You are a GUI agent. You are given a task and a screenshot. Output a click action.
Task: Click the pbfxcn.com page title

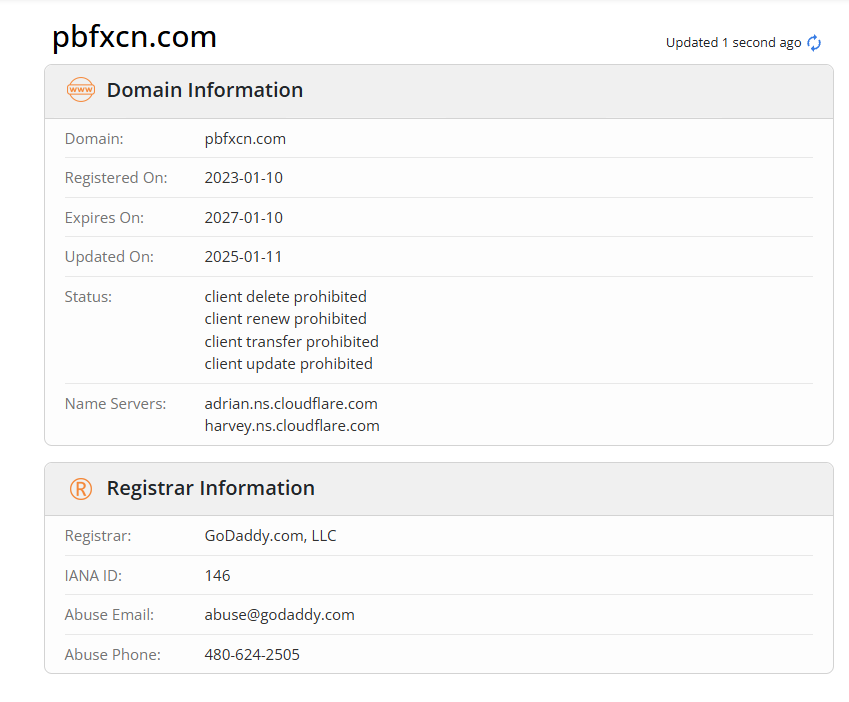(134, 37)
